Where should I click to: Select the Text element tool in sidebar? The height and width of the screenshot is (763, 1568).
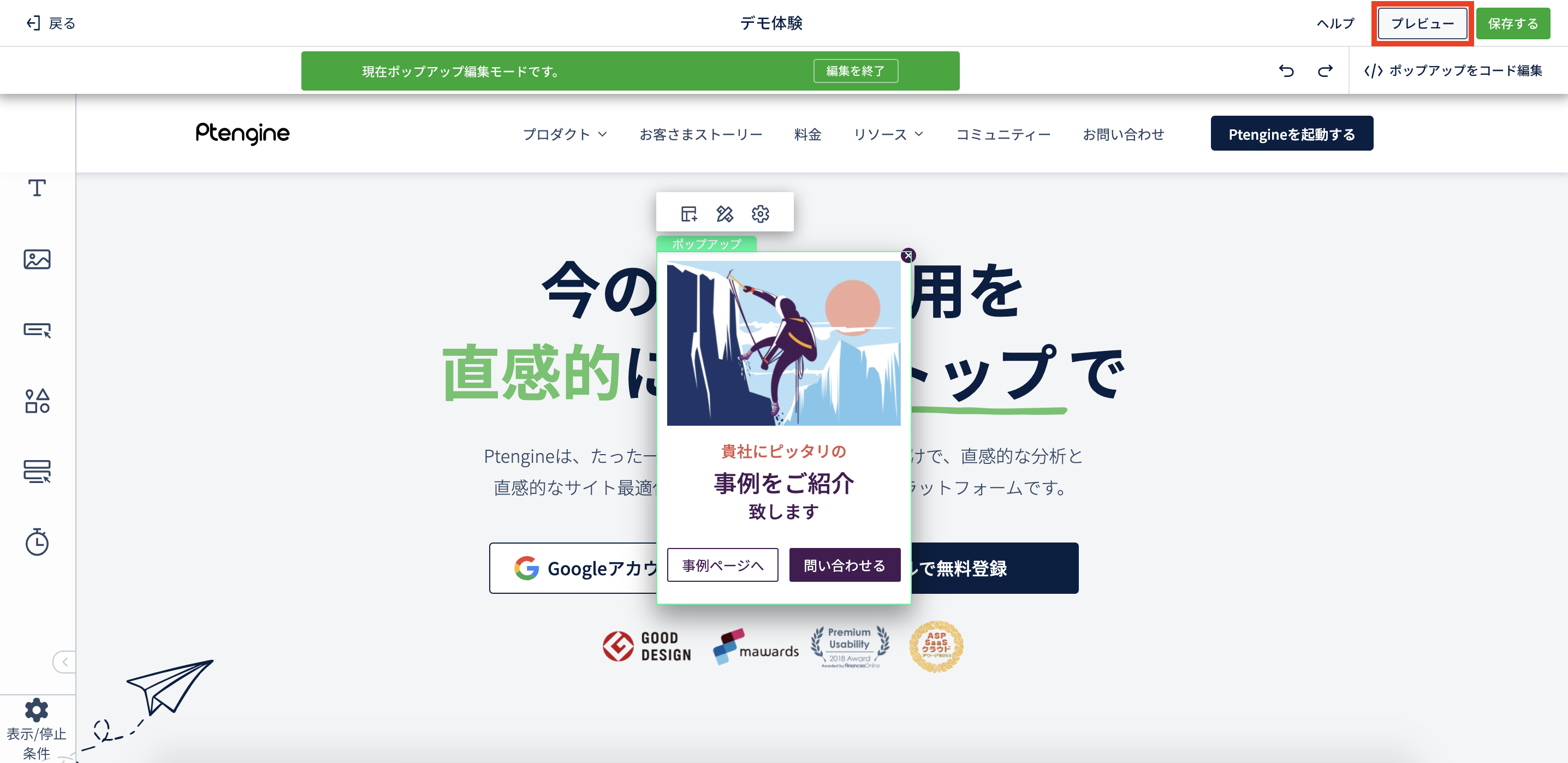37,188
